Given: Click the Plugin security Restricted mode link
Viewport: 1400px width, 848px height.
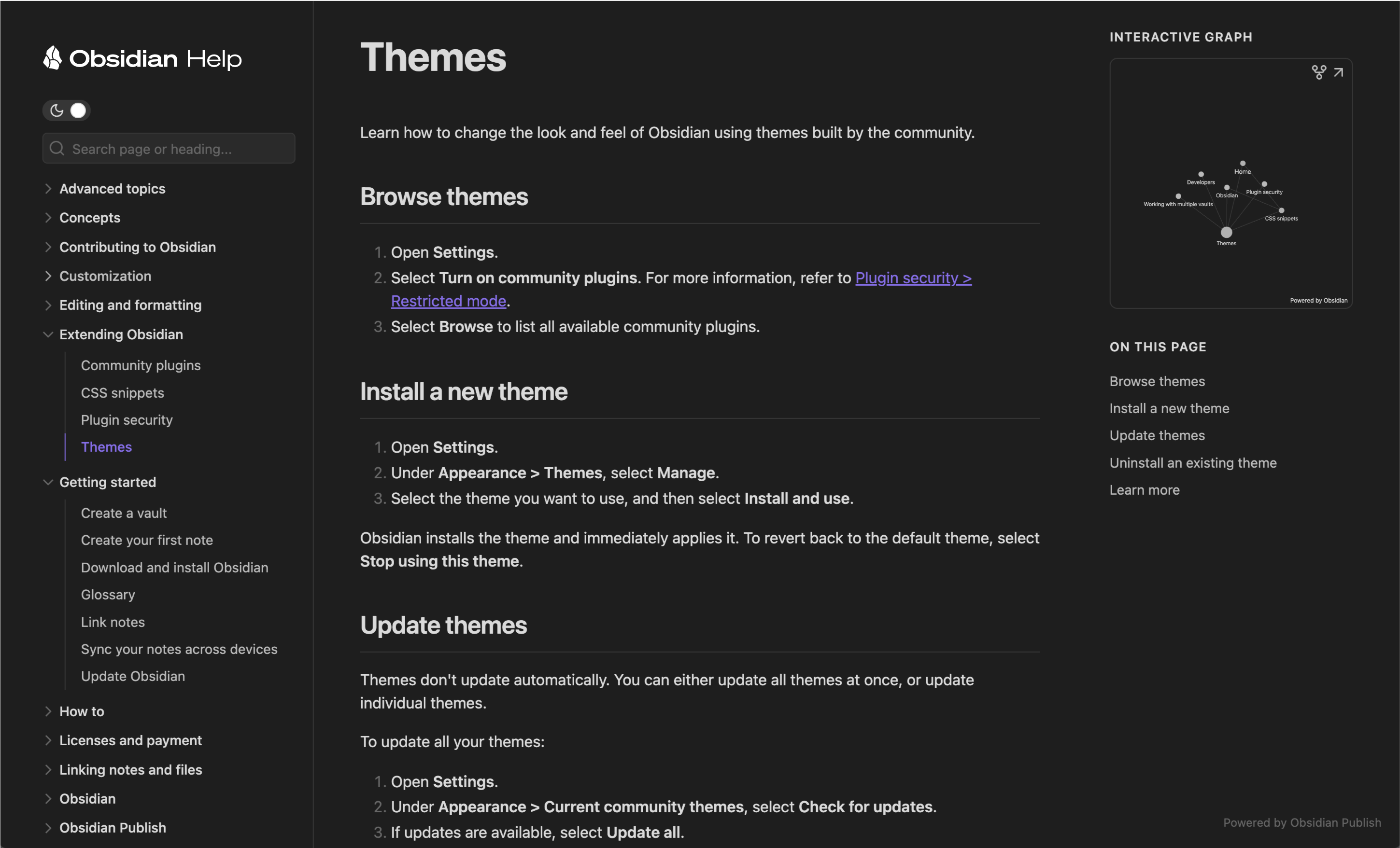Looking at the screenshot, I should pyautogui.click(x=681, y=289).
